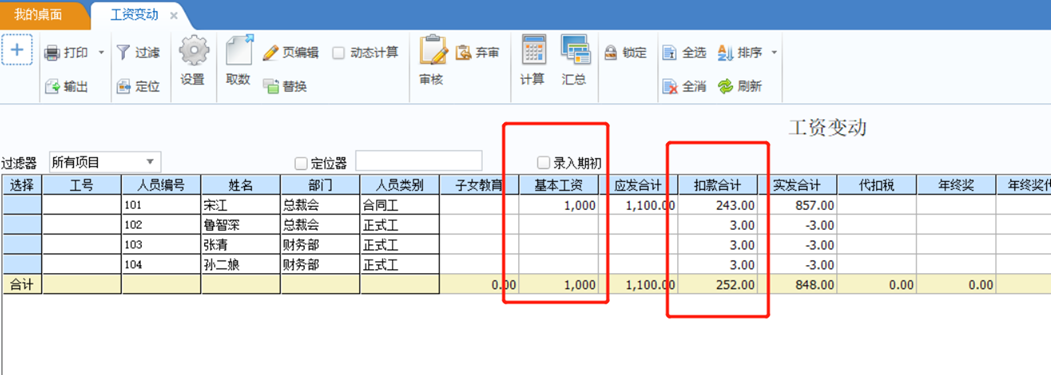Click the 848.00 total net pay cell
The width and height of the screenshot is (1051, 375).
pyautogui.click(x=797, y=284)
